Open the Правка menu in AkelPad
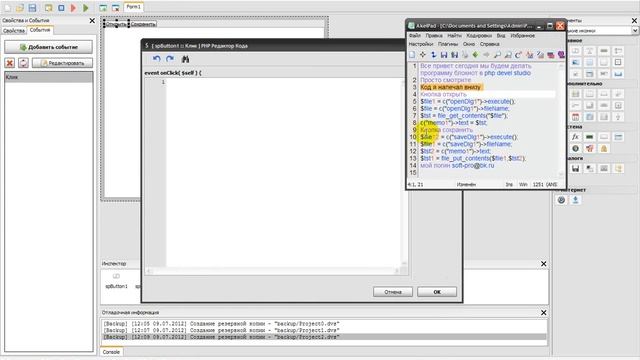Screen dimensions: 640x360 [434, 36]
